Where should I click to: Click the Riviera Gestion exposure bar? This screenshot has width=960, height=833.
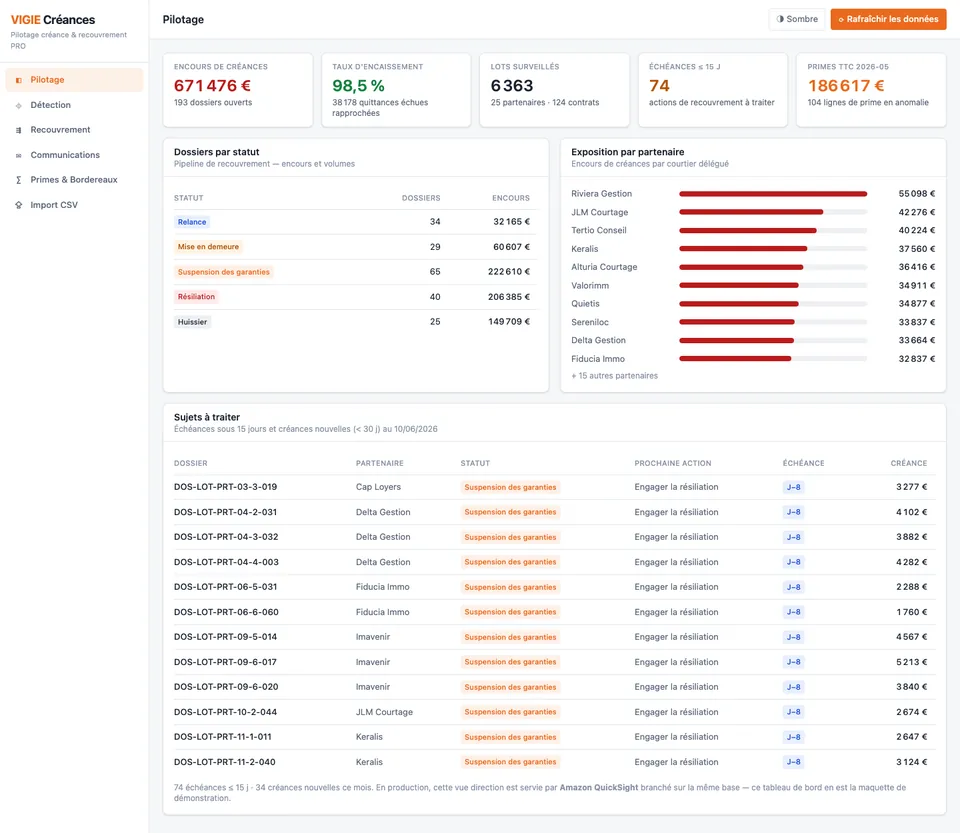click(773, 194)
